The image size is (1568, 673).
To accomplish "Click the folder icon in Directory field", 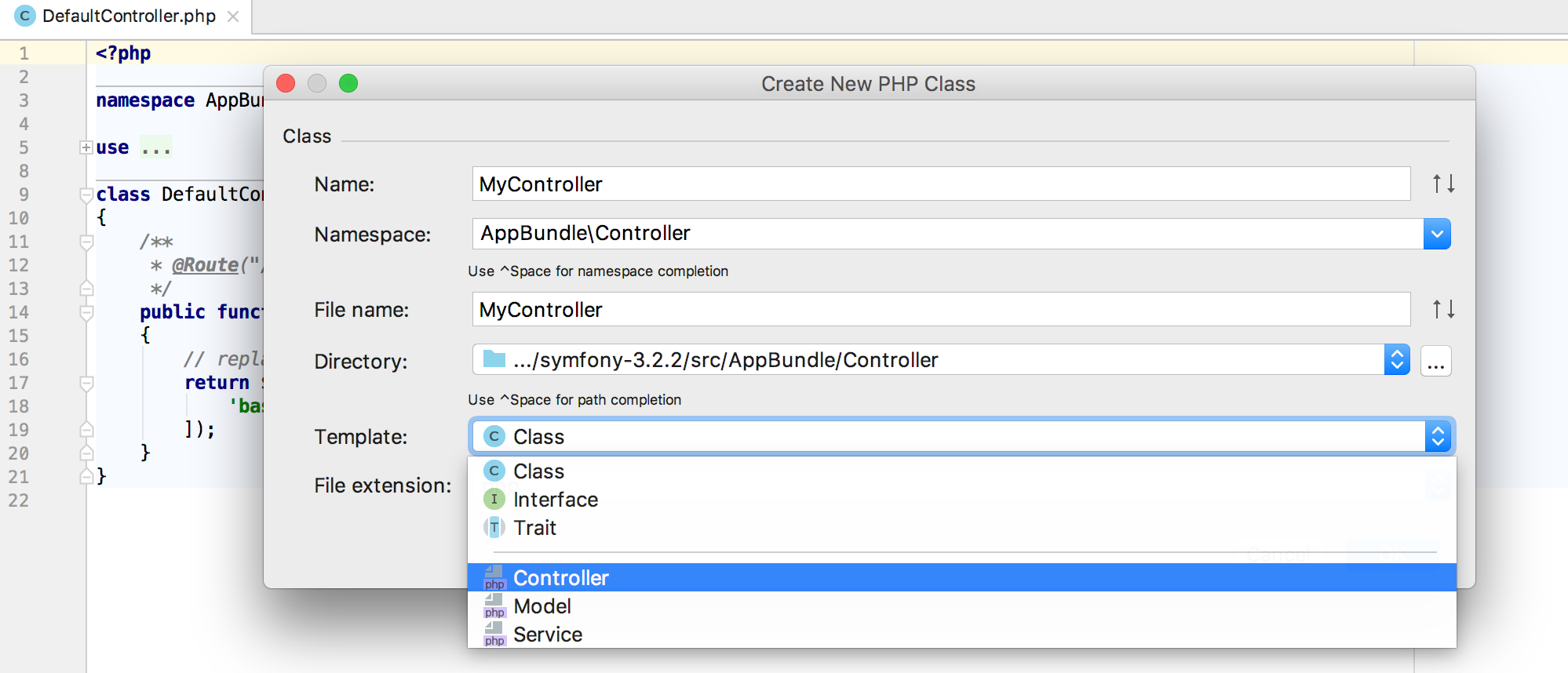I will (494, 359).
